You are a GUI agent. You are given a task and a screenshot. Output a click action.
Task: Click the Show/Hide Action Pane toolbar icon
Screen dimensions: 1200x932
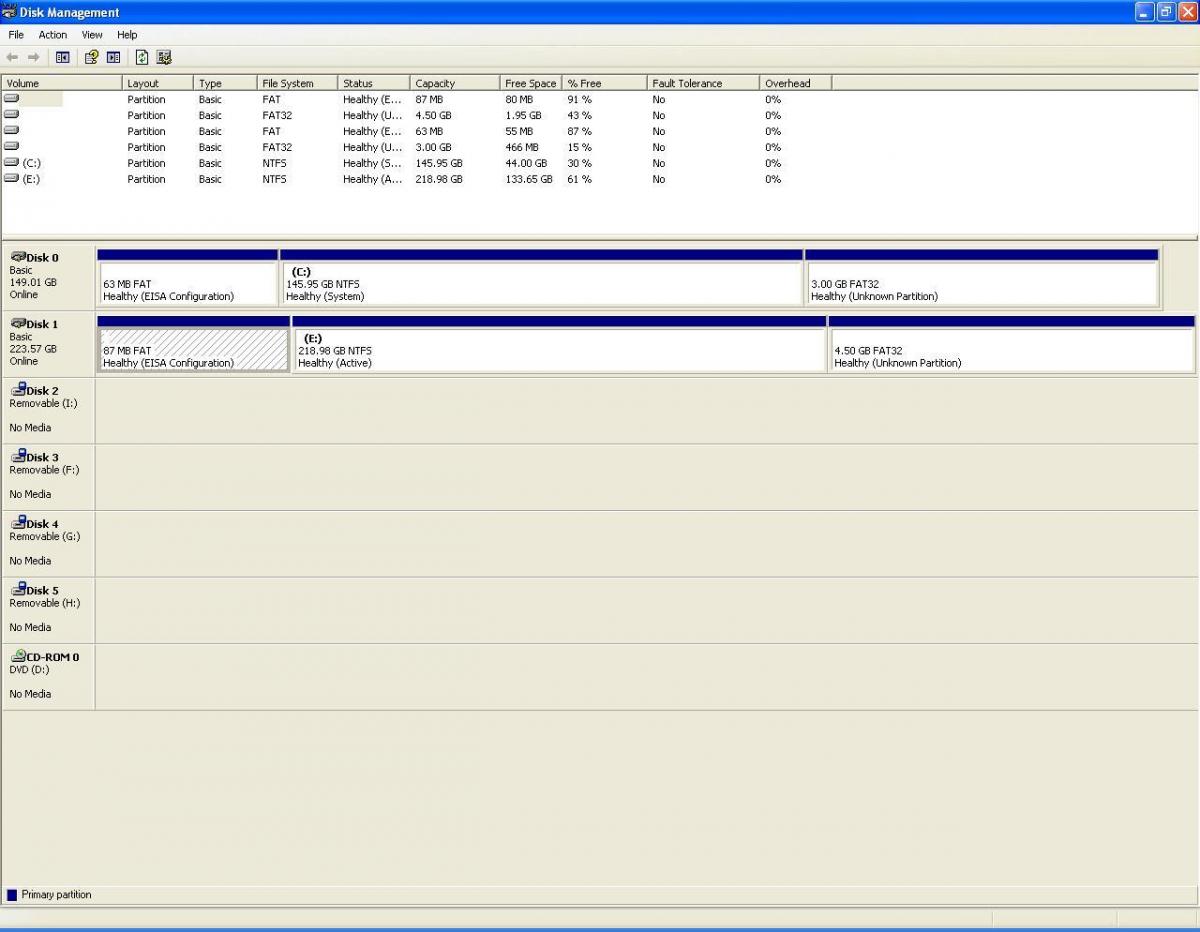pos(114,57)
